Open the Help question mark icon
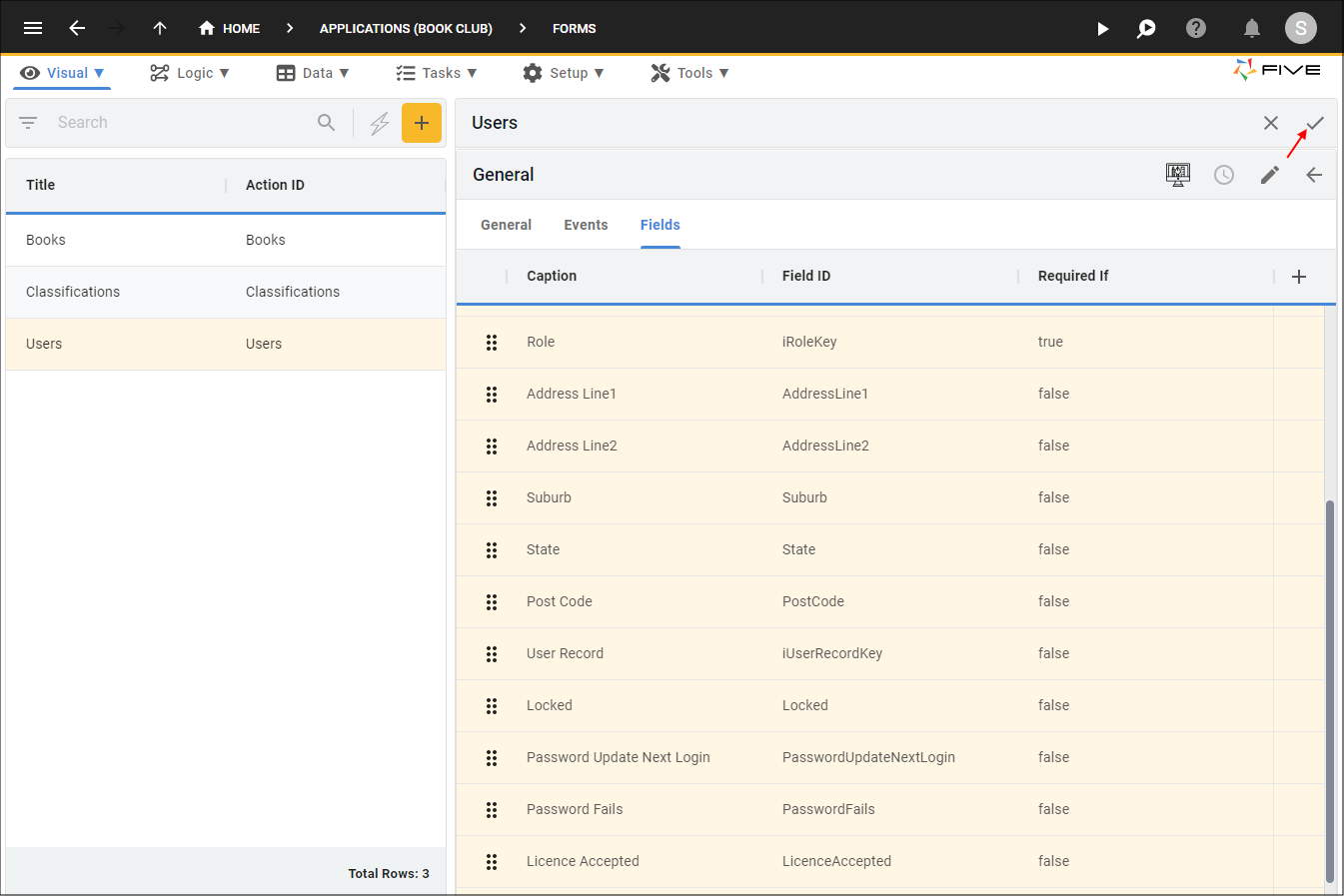The image size is (1344, 896). pyautogui.click(x=1196, y=28)
